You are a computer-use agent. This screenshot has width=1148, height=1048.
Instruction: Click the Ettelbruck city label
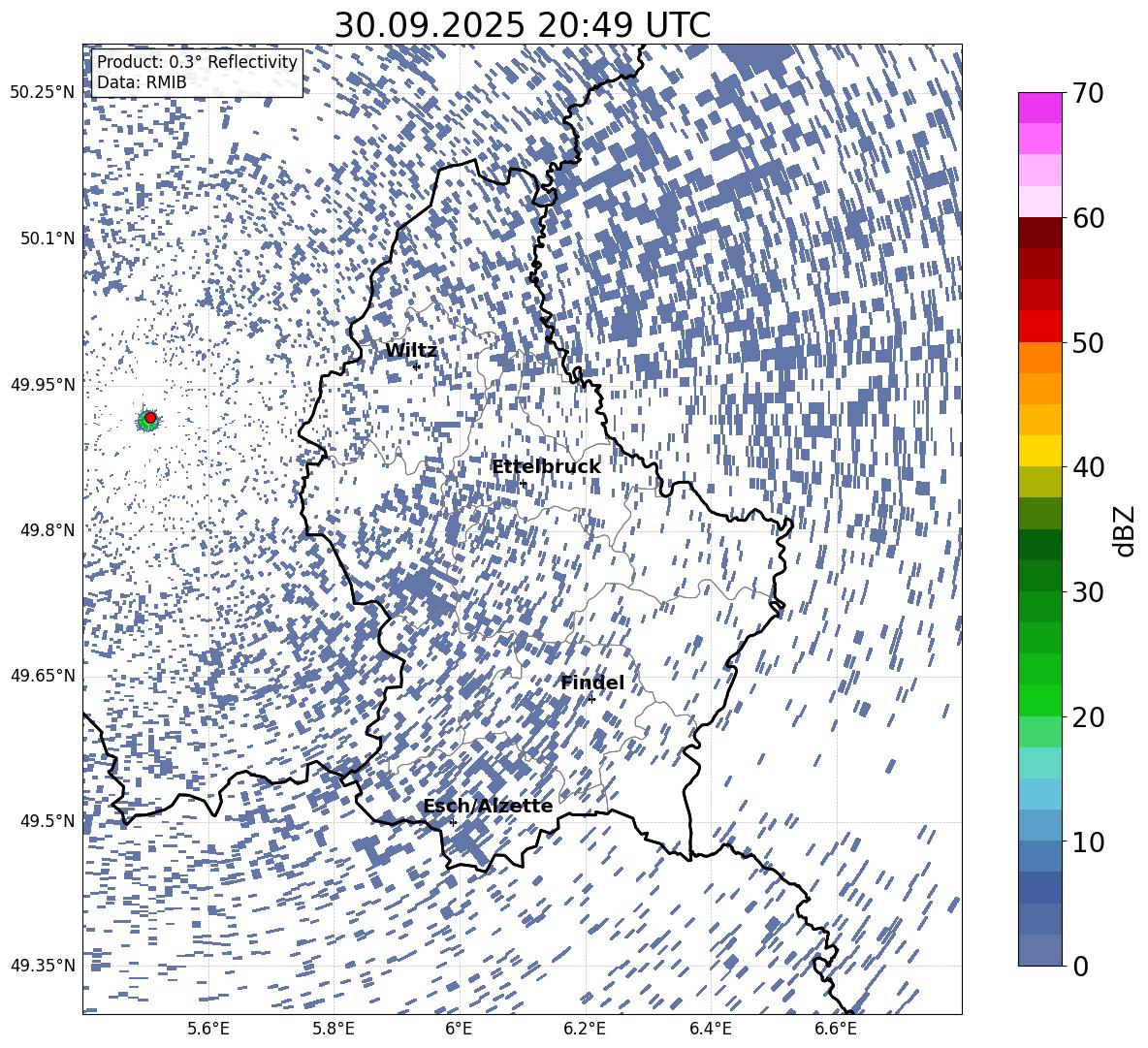pyautogui.click(x=546, y=467)
